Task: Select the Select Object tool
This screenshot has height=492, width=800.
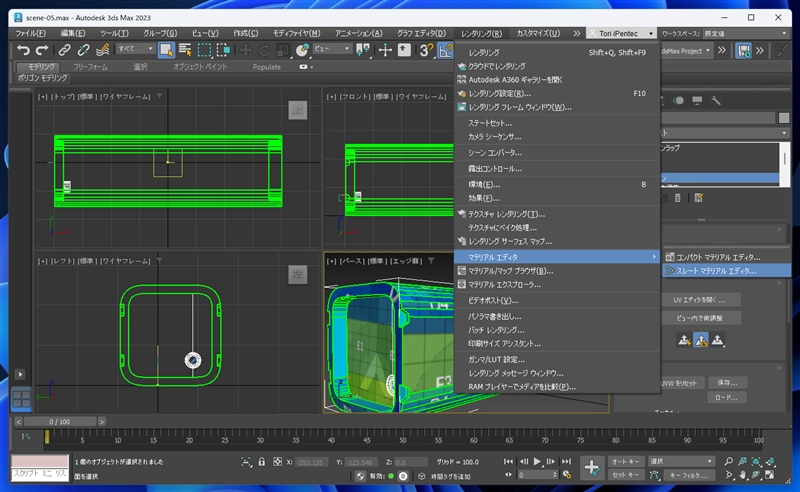Action: pos(166,49)
